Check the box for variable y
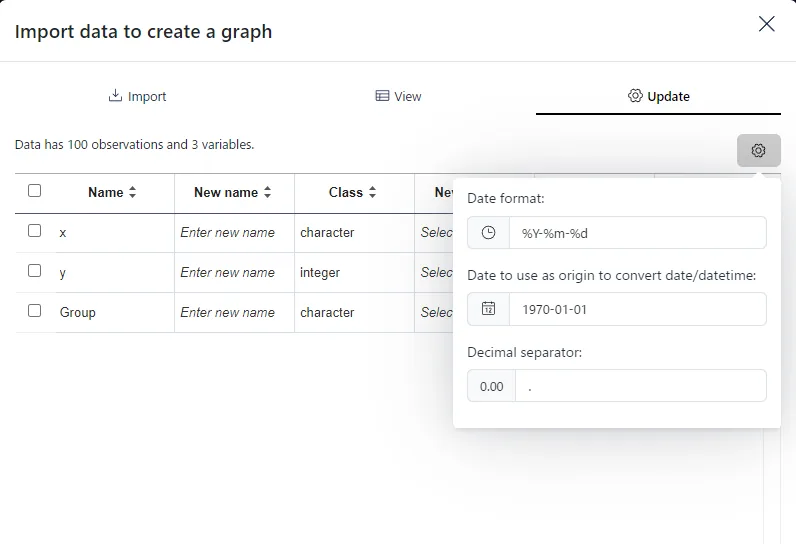 (x=35, y=270)
